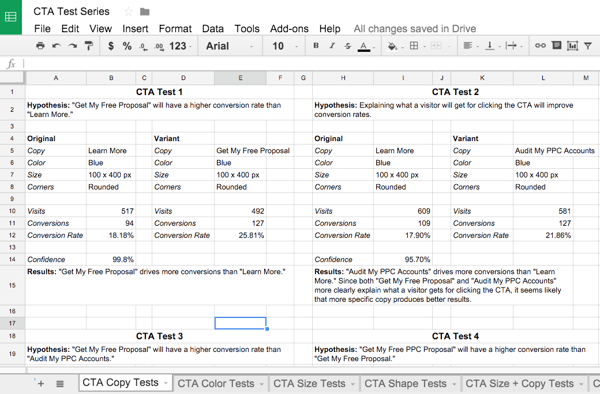
Task: Click the Redo arrow icon
Action: point(72,46)
